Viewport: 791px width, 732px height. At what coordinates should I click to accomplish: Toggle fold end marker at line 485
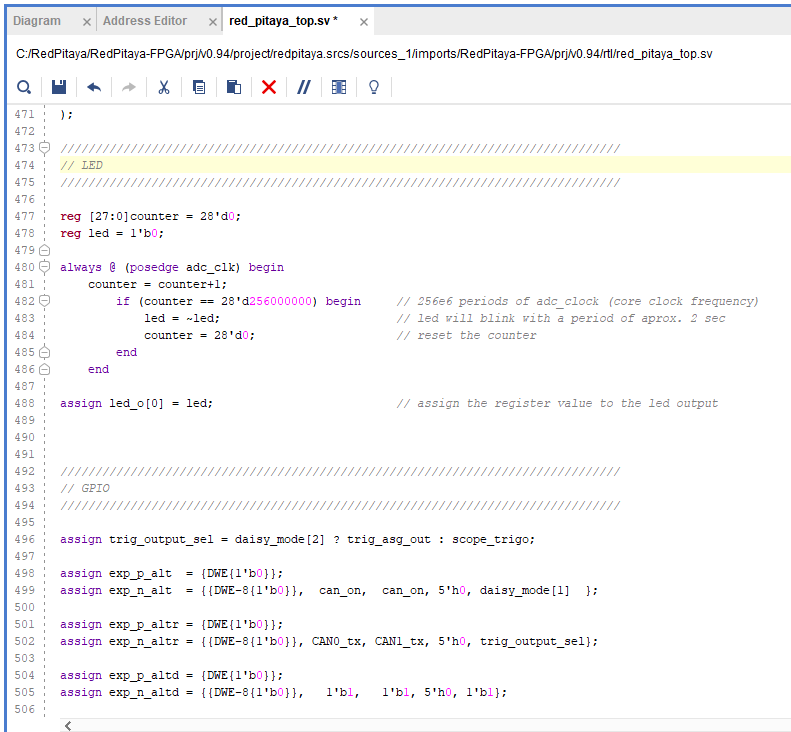click(x=44, y=352)
